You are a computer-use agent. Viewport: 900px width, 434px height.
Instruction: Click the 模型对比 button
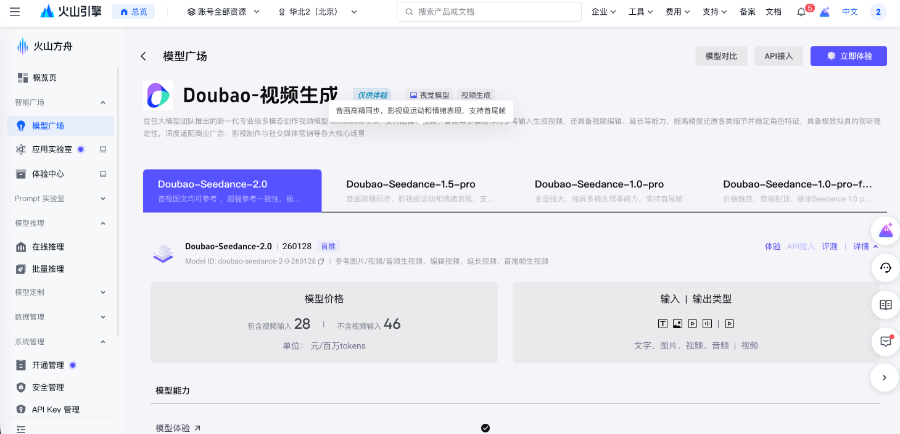point(720,56)
